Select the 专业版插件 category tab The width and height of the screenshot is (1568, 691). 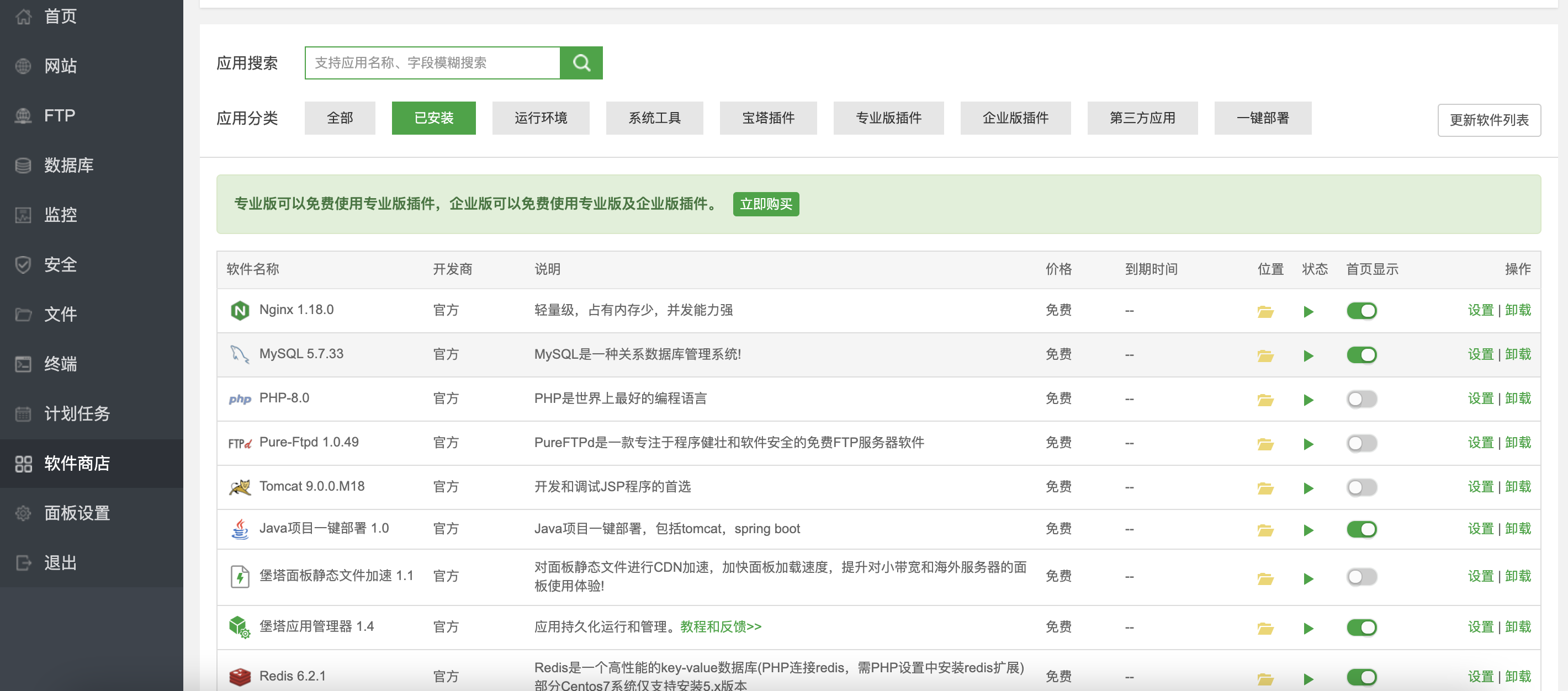click(x=888, y=118)
